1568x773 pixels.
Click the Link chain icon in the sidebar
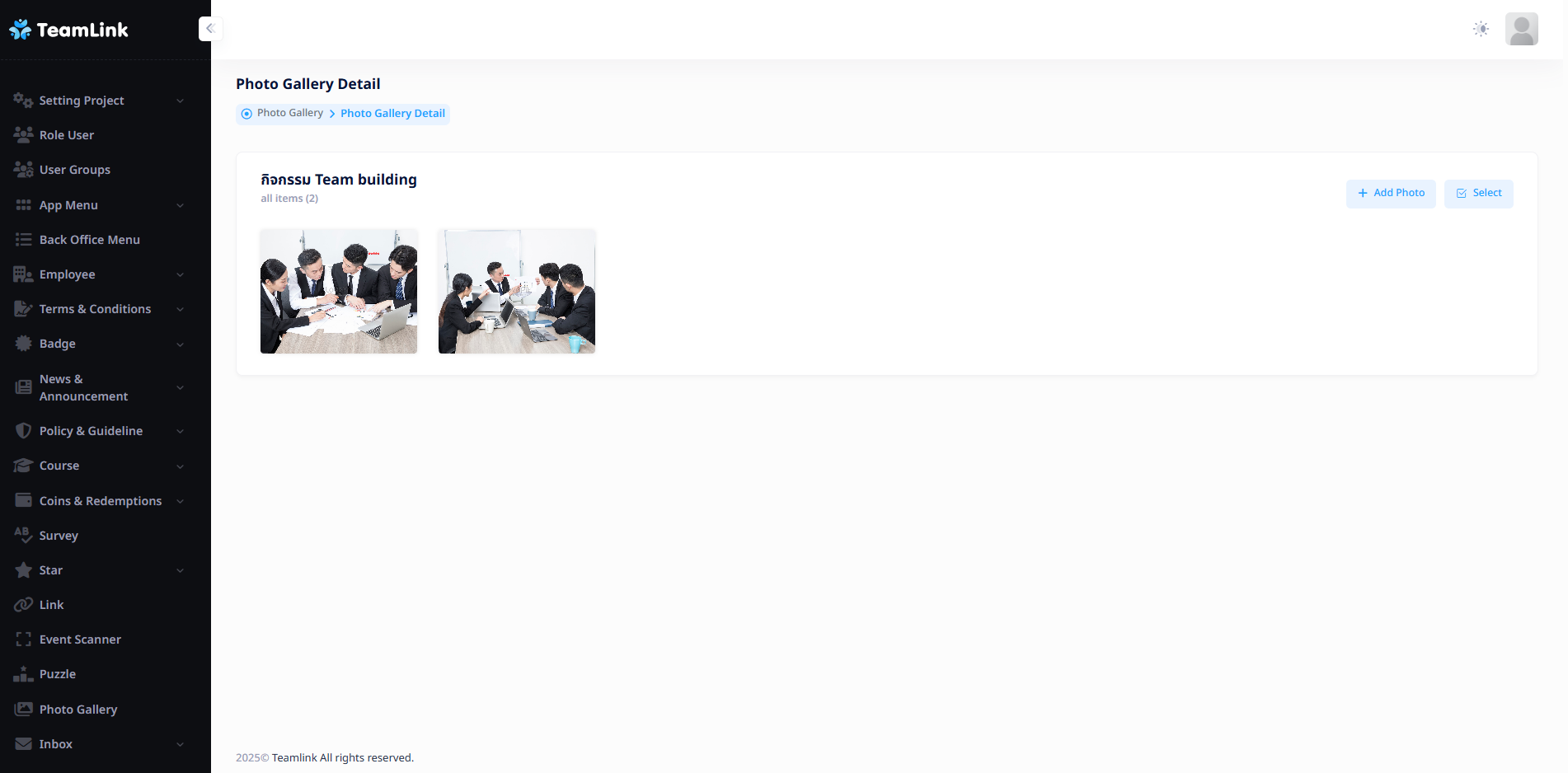click(x=23, y=605)
